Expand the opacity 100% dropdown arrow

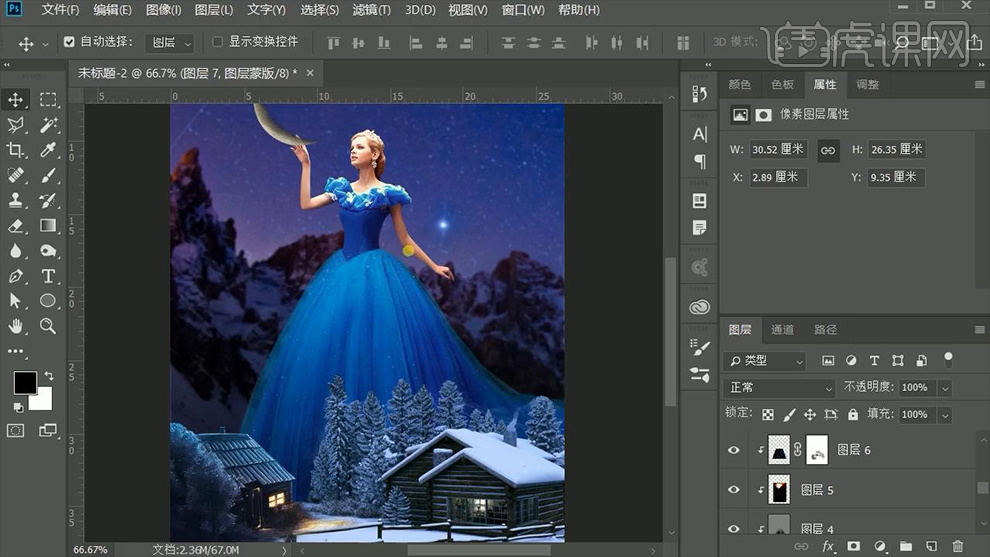[945, 387]
